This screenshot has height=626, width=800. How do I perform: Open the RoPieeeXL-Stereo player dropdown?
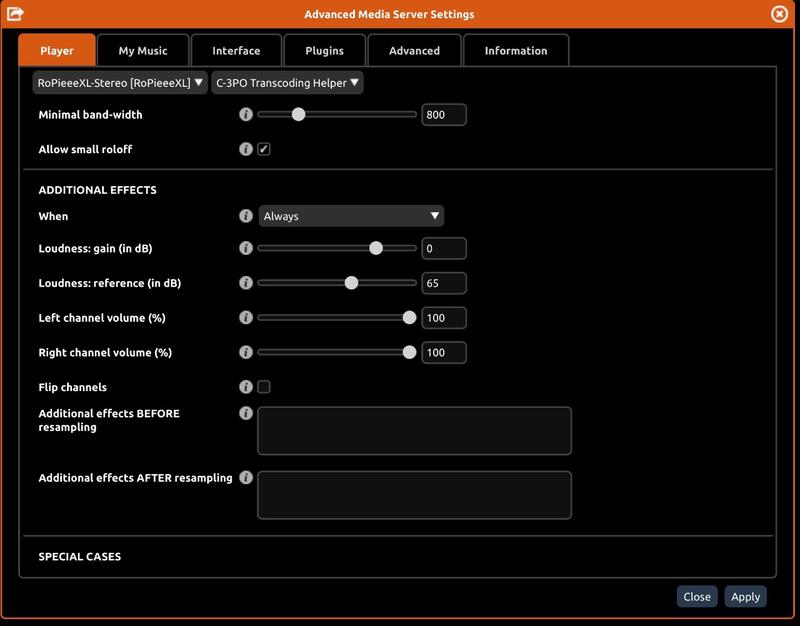[x=120, y=83]
